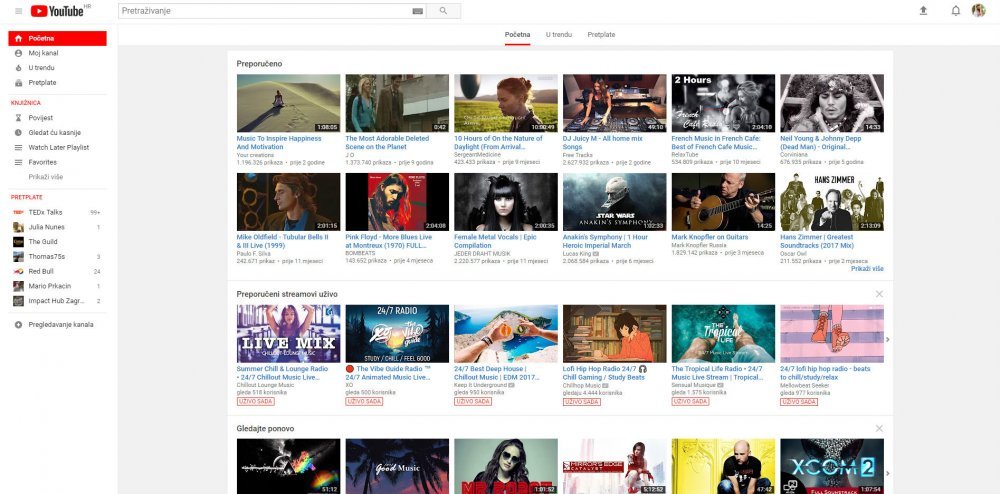Open The Guild channel avatar
This screenshot has height=494, width=1000.
[18, 242]
